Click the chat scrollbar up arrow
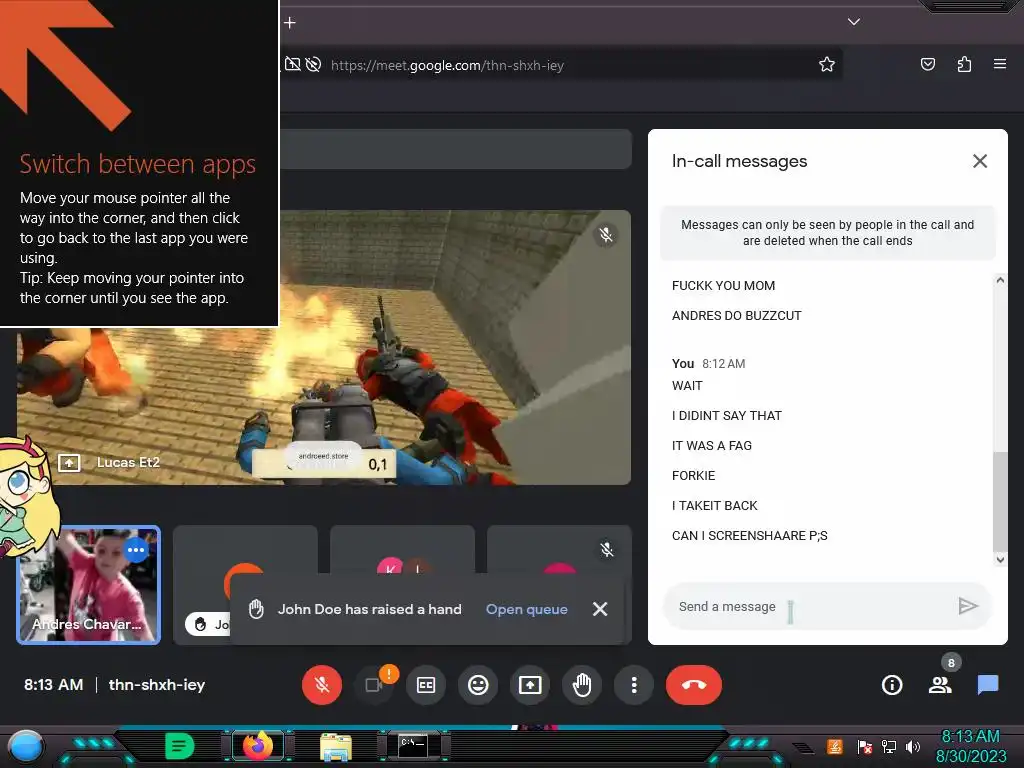The image size is (1024, 768). [x=1000, y=280]
